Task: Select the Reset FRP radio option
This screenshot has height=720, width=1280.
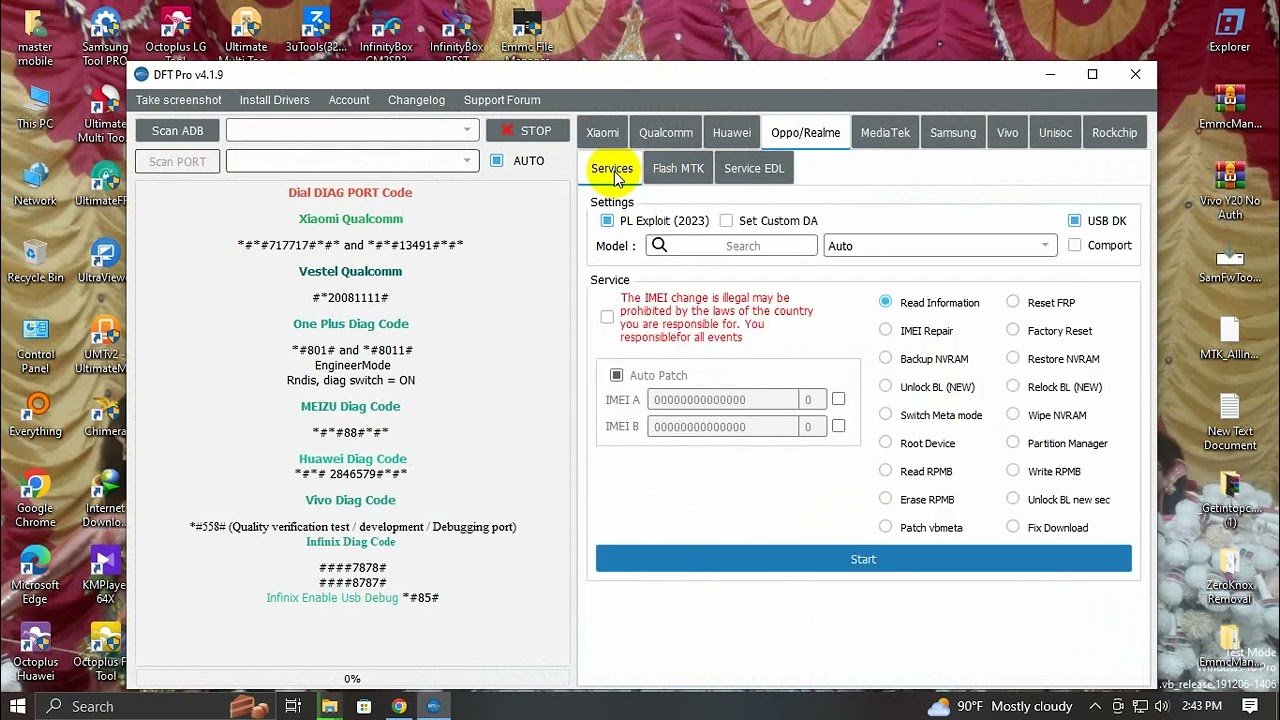Action: [x=1013, y=302]
